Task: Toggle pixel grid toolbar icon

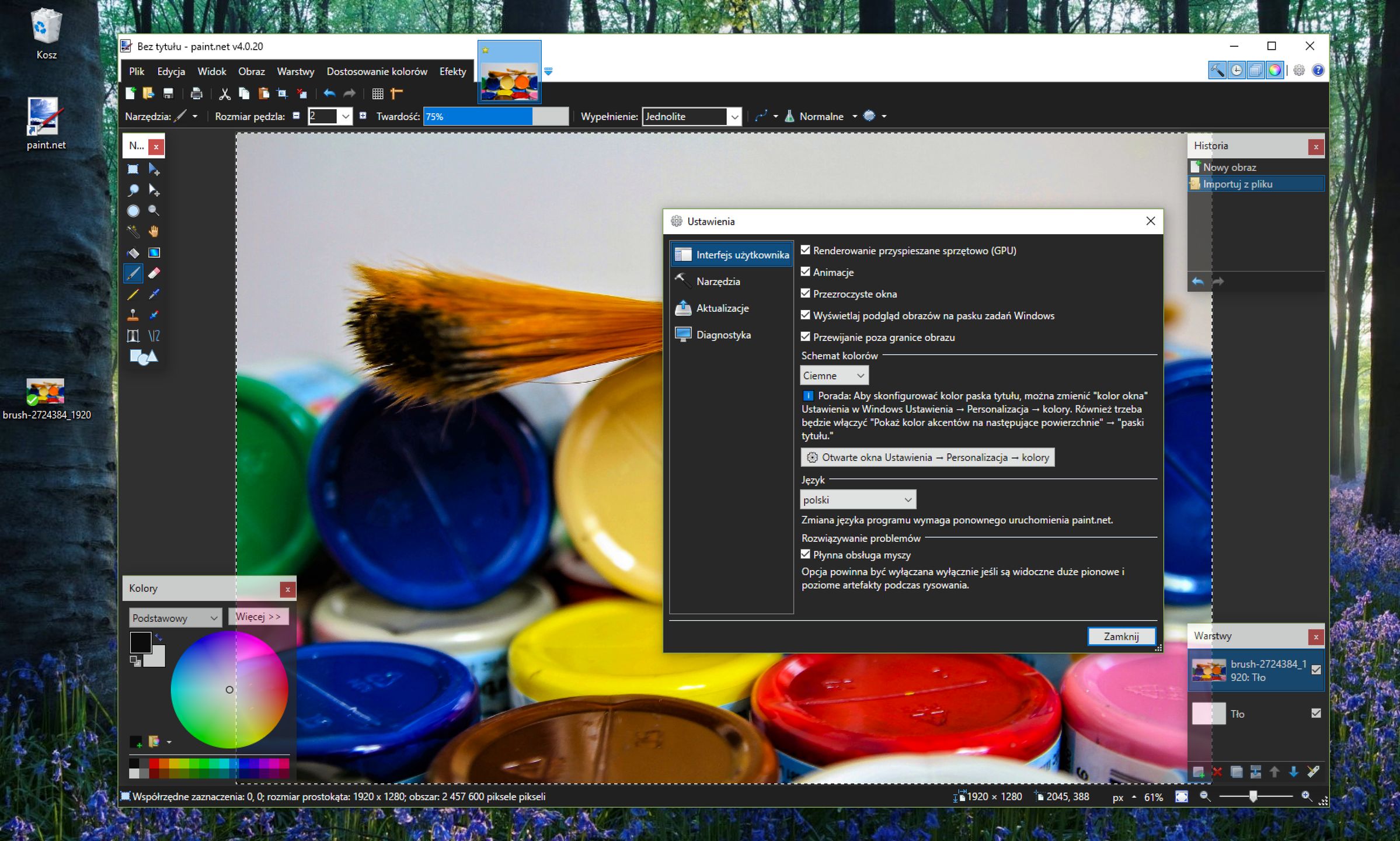Action: click(x=378, y=93)
